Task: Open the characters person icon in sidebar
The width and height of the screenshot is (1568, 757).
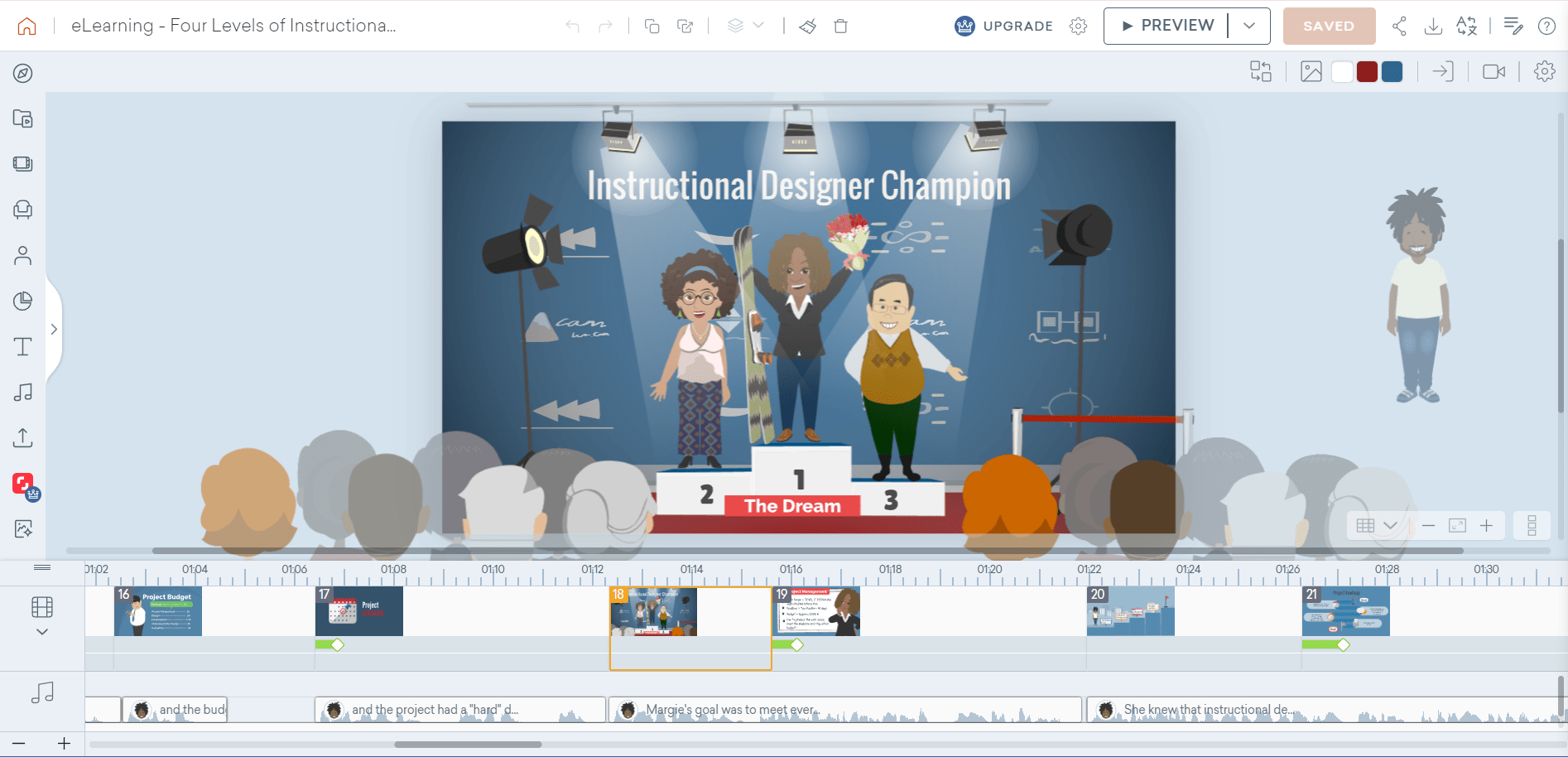Action: tap(23, 255)
